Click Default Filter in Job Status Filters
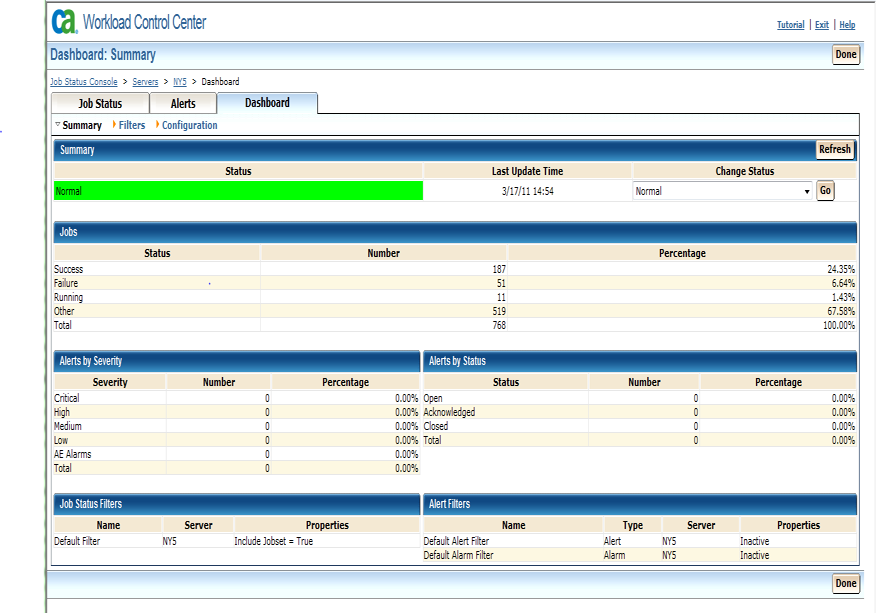876x613 pixels. point(77,541)
